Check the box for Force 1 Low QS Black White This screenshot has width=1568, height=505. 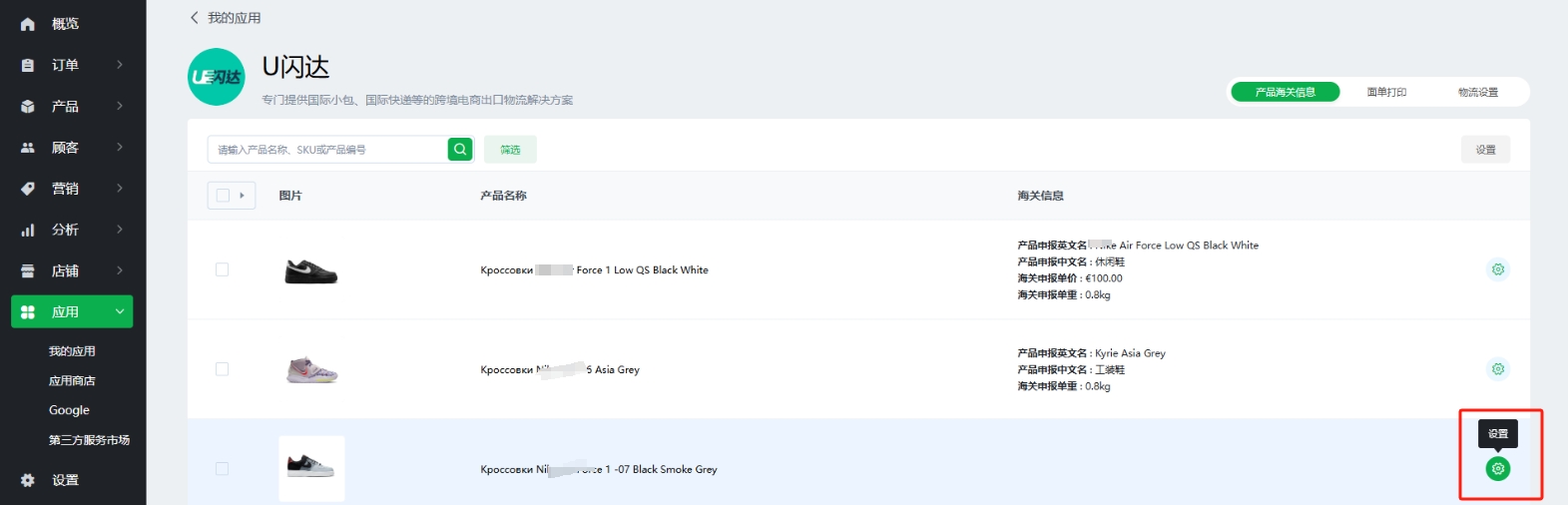click(222, 269)
